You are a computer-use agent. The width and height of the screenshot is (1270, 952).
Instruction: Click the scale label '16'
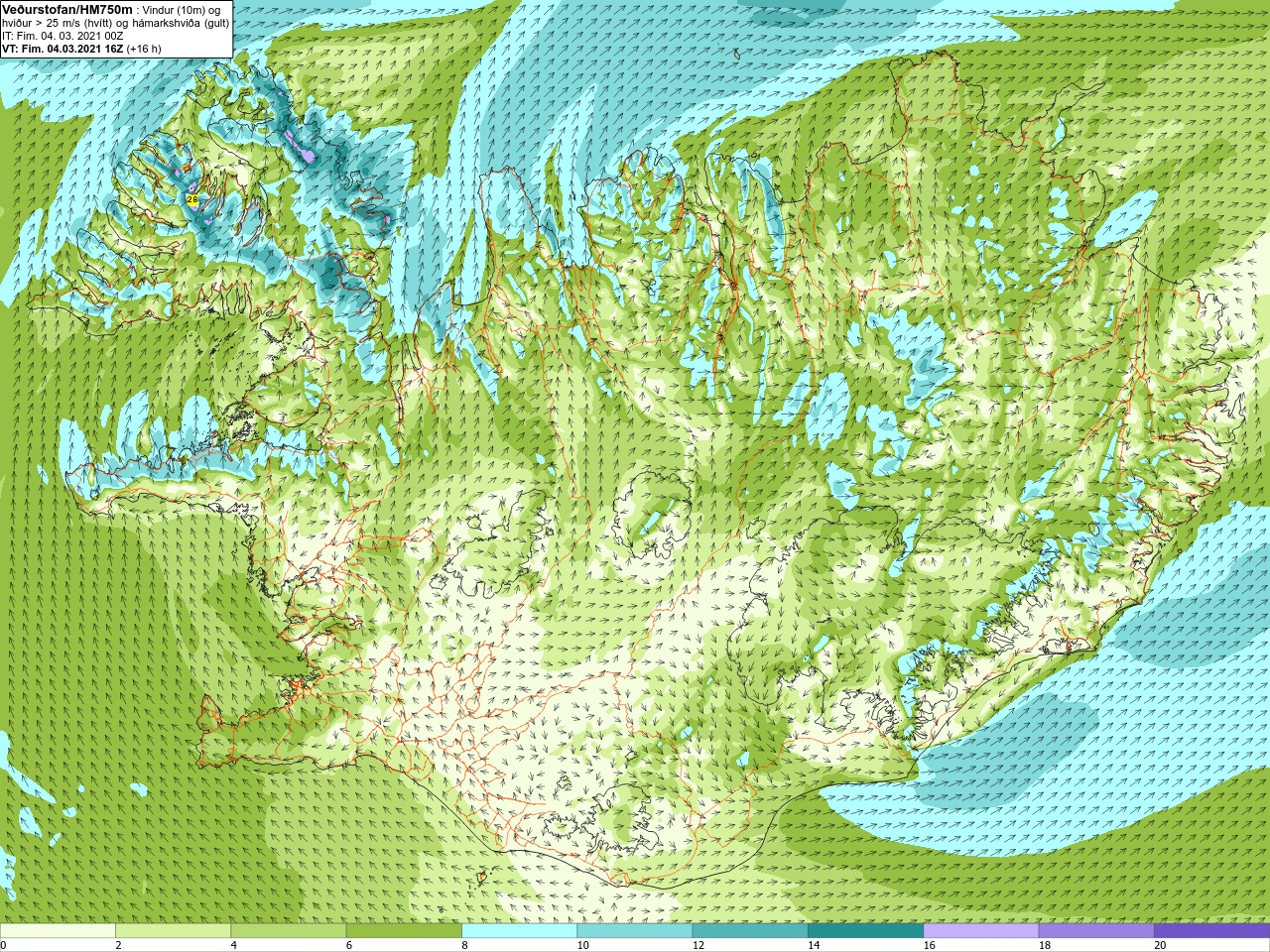[930, 945]
